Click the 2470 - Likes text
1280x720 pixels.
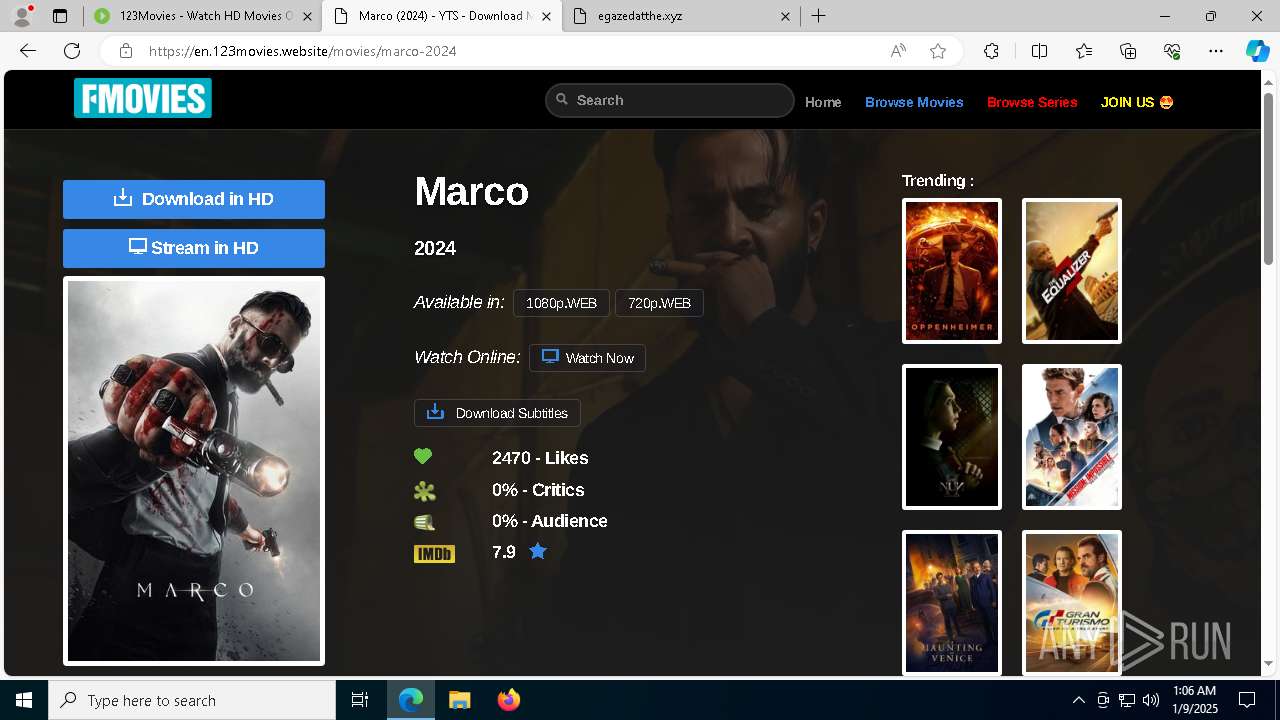pyautogui.click(x=540, y=458)
